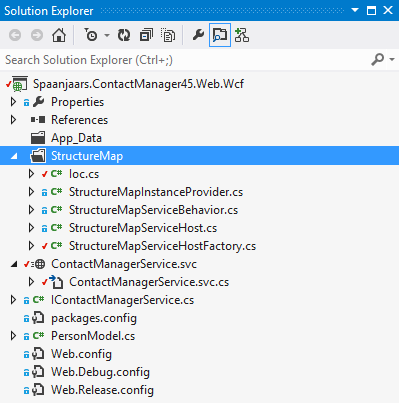
Task: Open the Pending Changes Filter dropdown arrow
Action: click(107, 35)
